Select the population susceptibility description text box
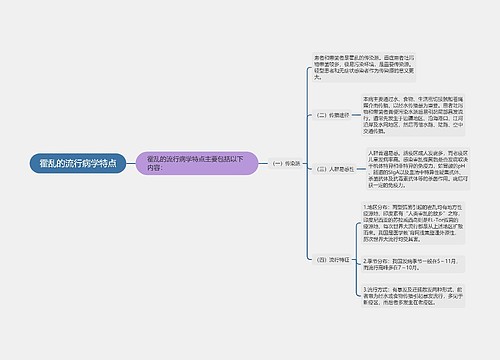This screenshot has width=500, height=360. 418,169
